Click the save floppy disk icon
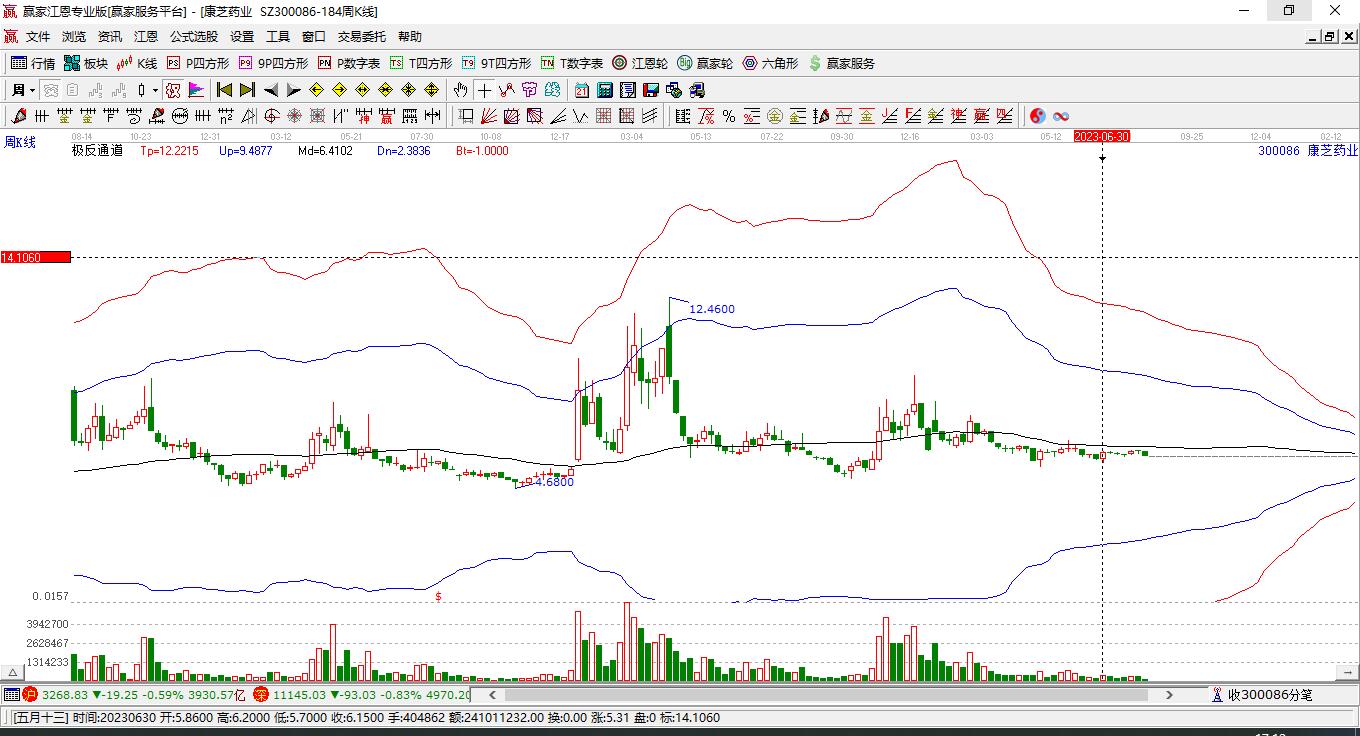1360x736 pixels. 651,90
